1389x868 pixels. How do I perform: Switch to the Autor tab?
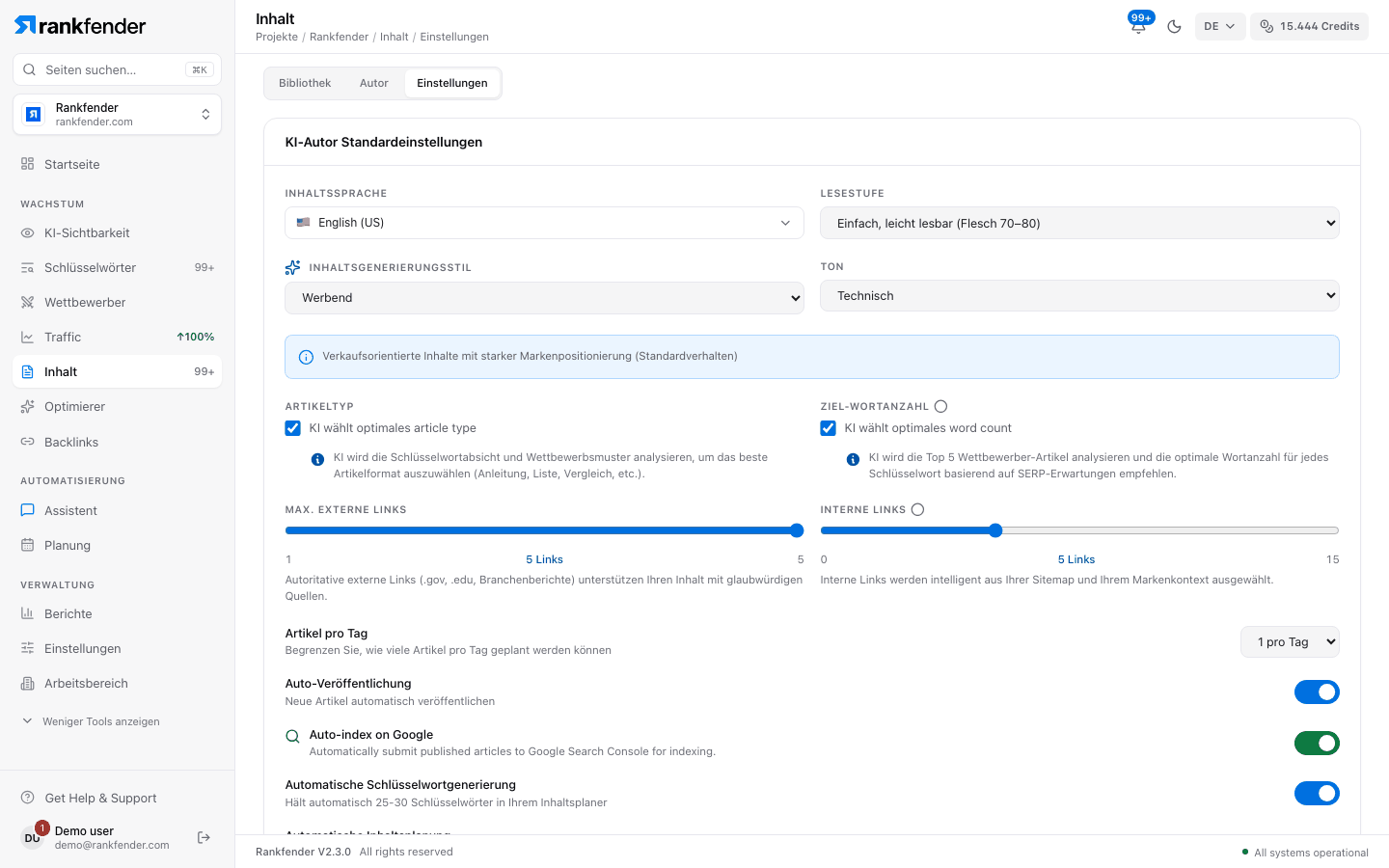[374, 83]
